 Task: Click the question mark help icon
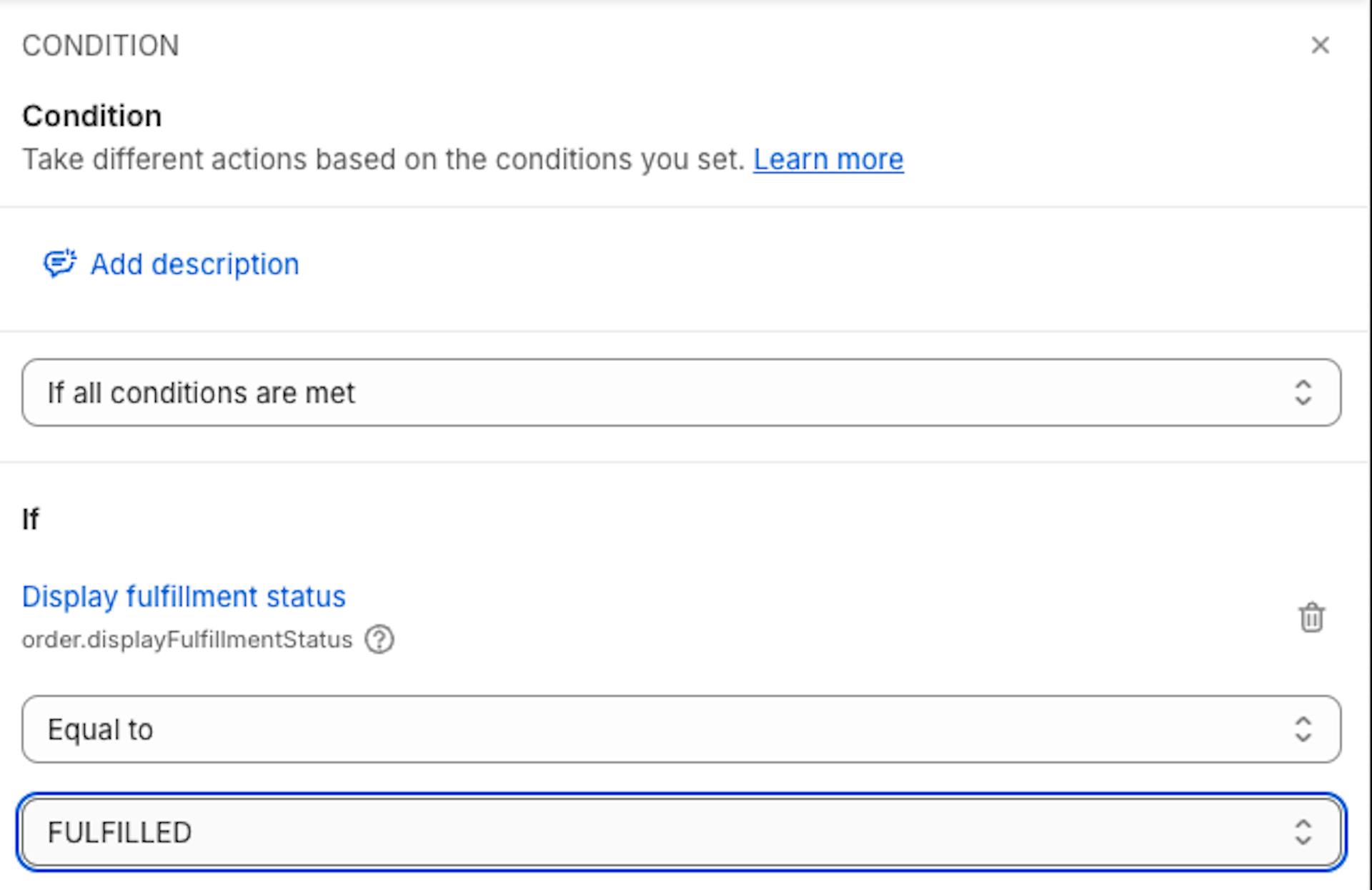[x=379, y=639]
